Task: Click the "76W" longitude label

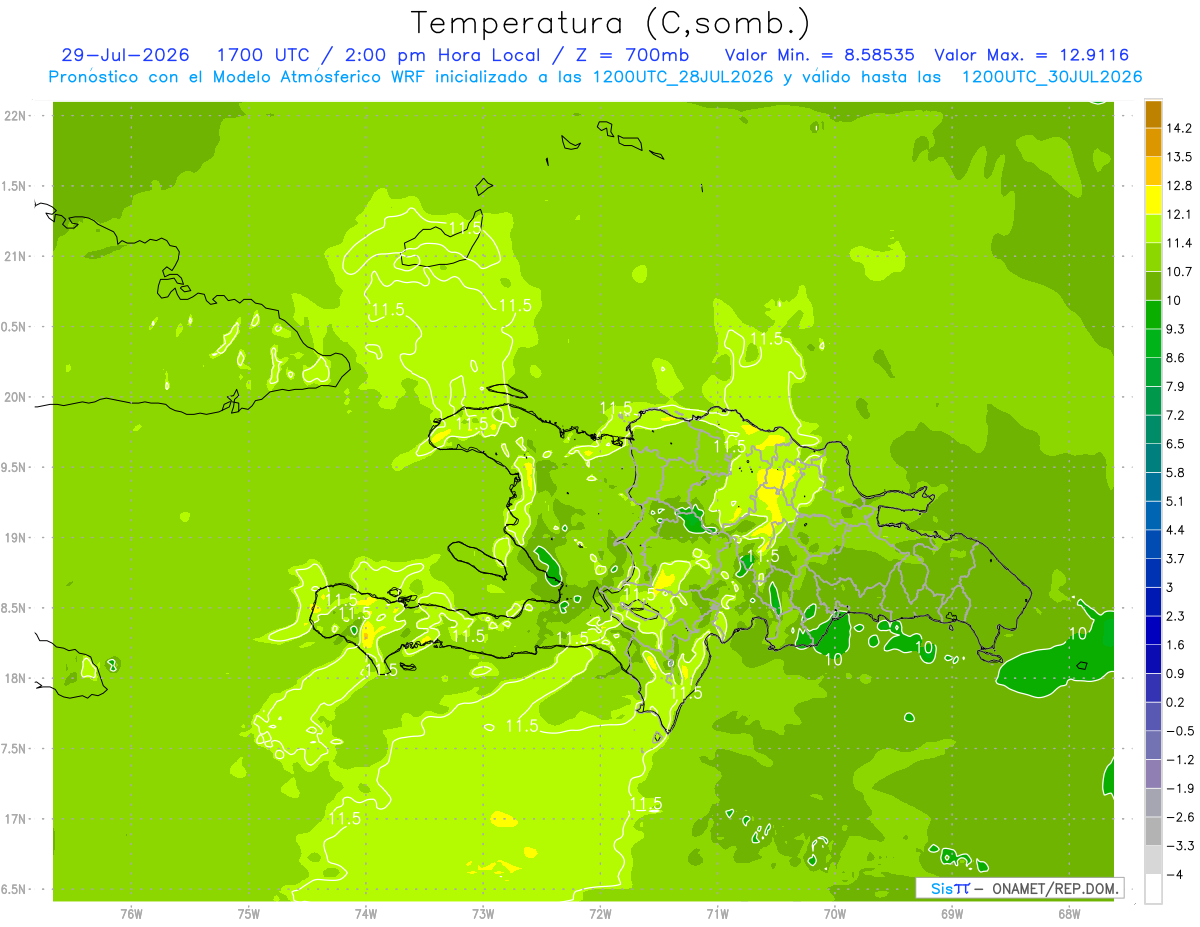Action: [131, 913]
